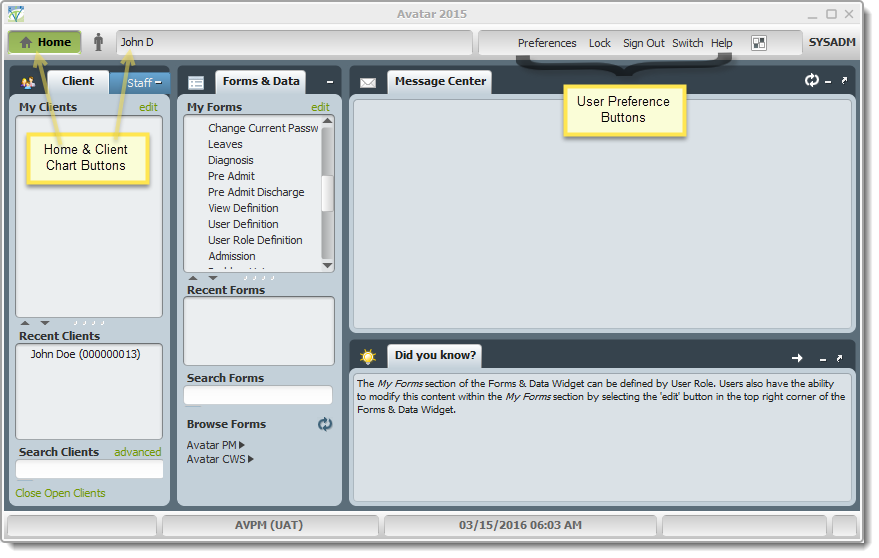879x558 pixels.
Task: Click the Message Center envelope icon
Action: pos(368,83)
